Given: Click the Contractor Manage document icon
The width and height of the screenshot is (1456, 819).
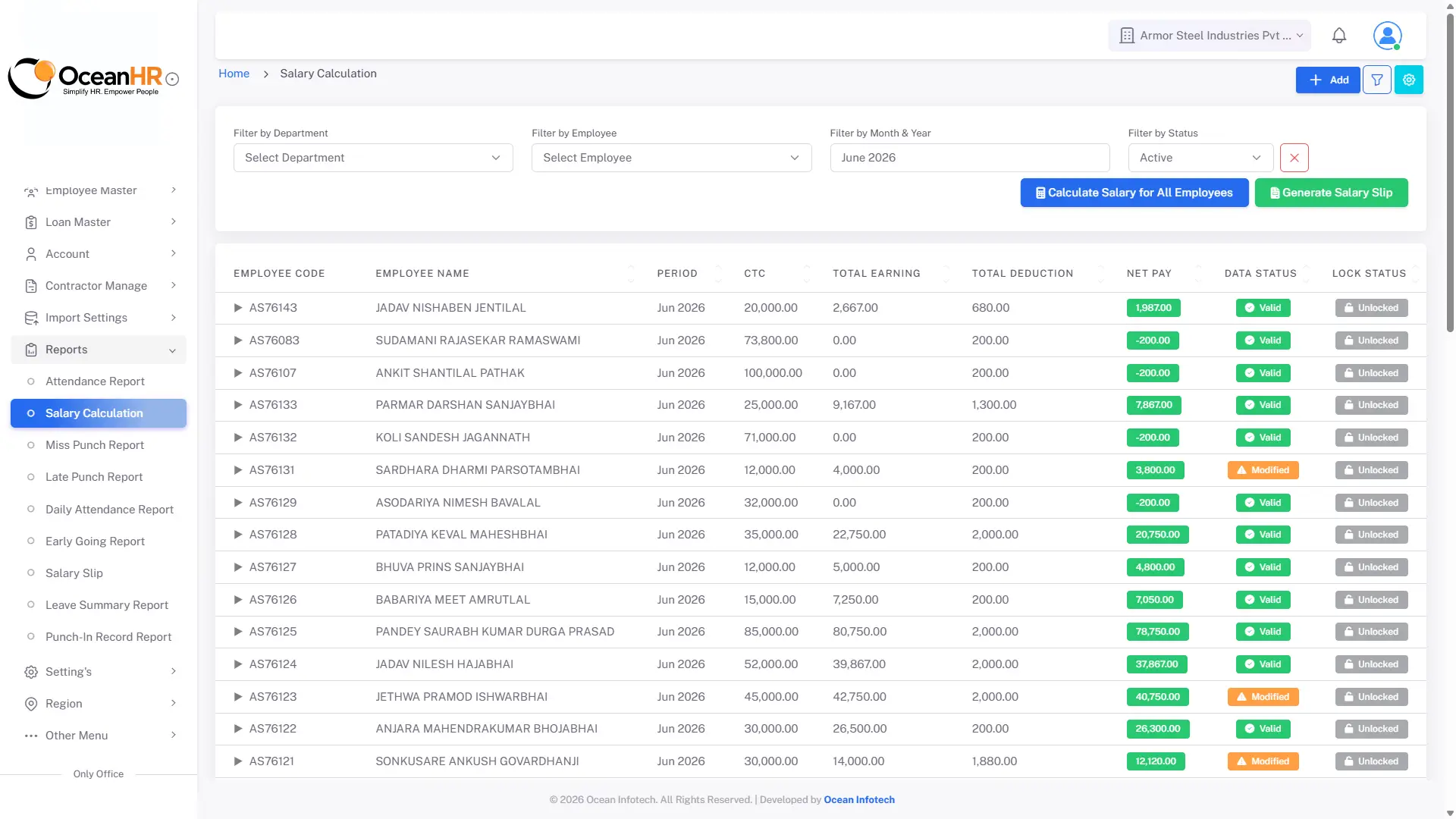Looking at the screenshot, I should [31, 286].
